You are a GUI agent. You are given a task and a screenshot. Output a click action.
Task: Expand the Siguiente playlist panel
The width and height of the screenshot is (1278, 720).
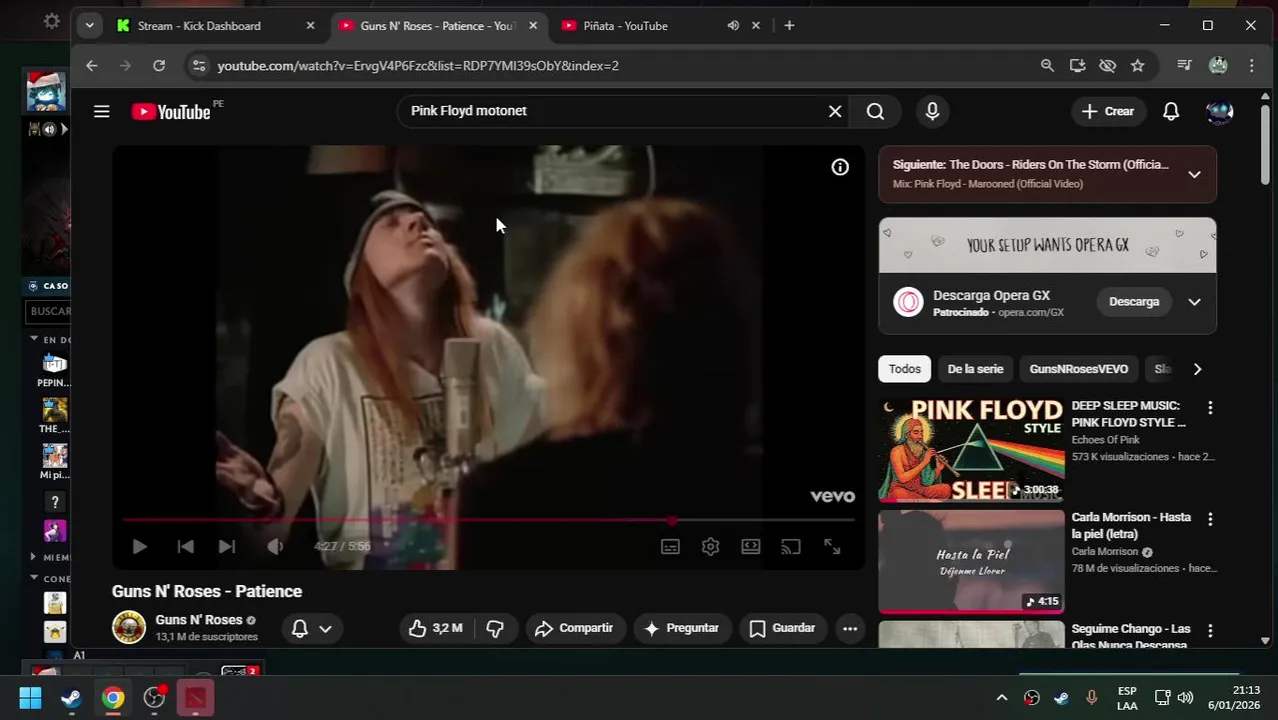[x=1194, y=174]
